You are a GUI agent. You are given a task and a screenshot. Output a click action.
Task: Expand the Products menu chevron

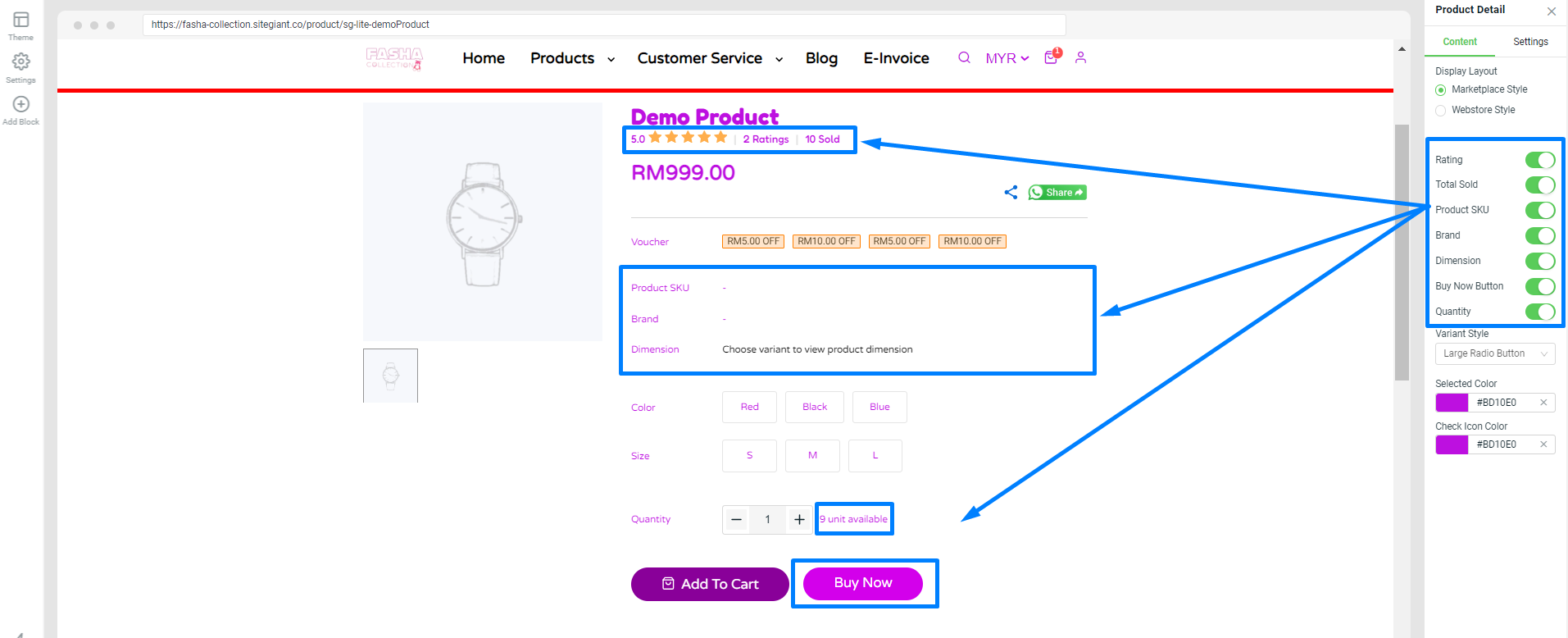pos(611,59)
